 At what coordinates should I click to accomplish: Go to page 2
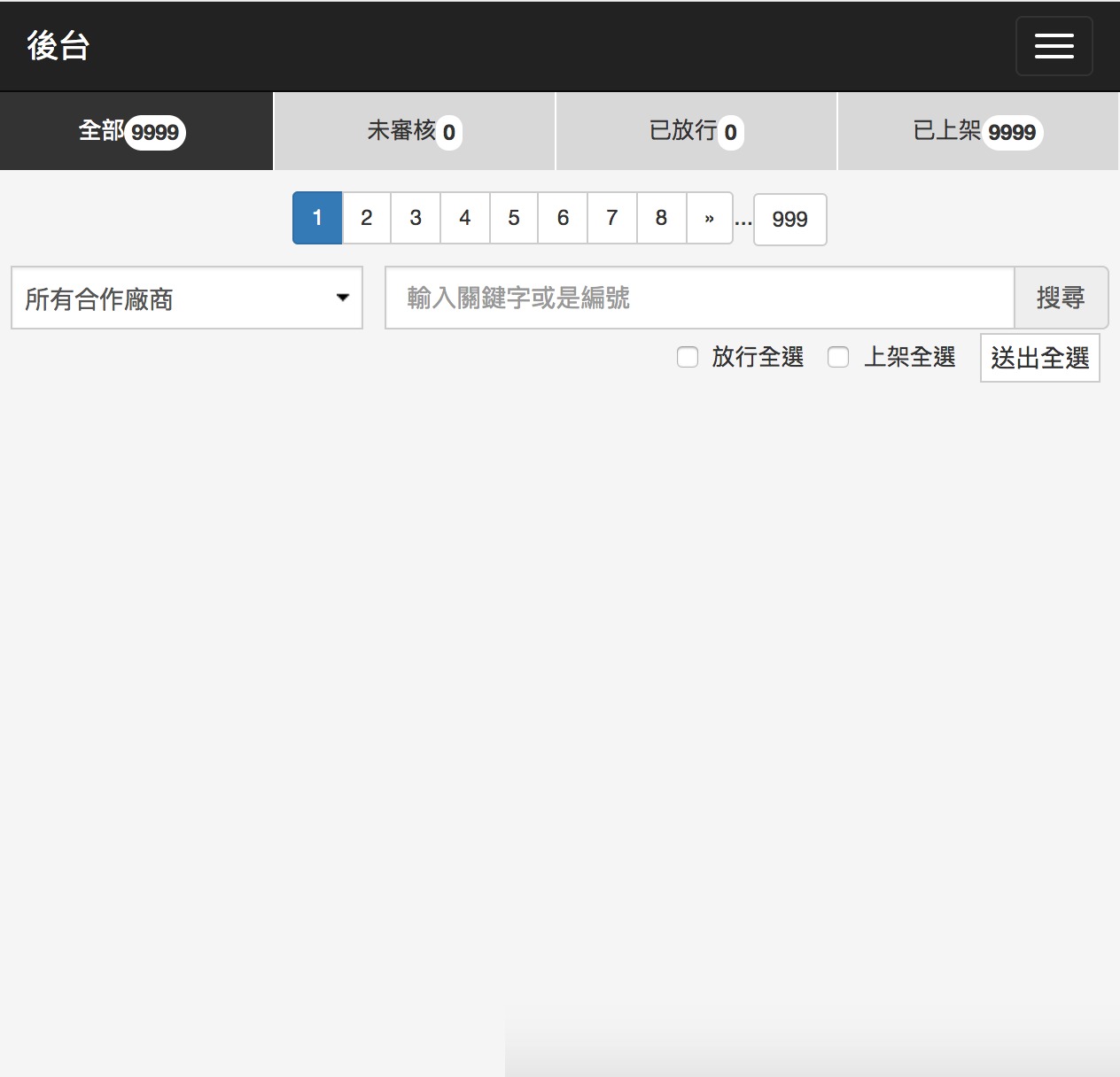(x=367, y=218)
